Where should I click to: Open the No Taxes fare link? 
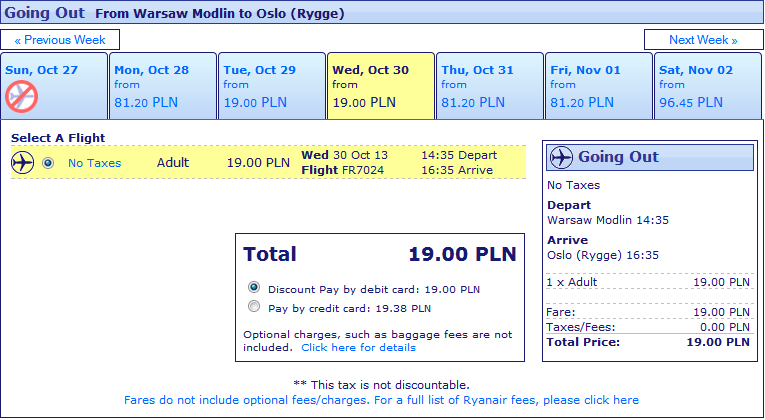(x=94, y=163)
